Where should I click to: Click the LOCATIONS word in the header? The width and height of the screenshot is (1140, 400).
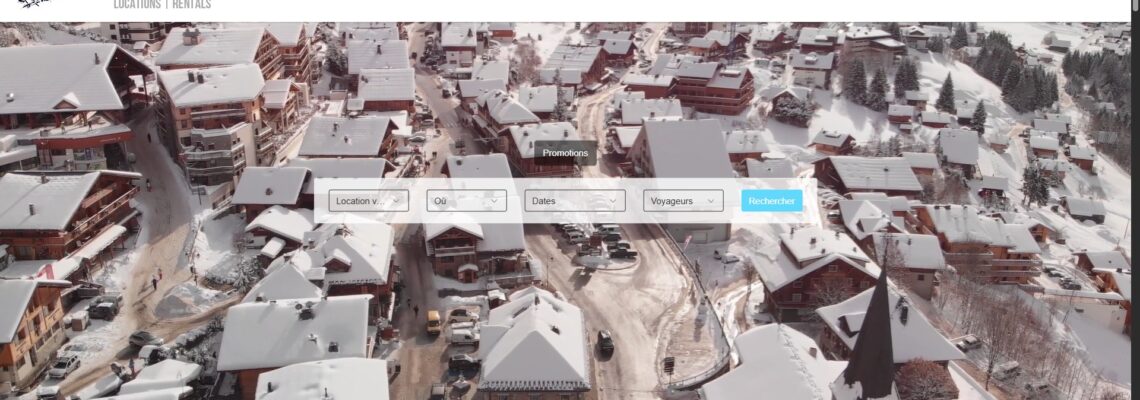tap(137, 5)
